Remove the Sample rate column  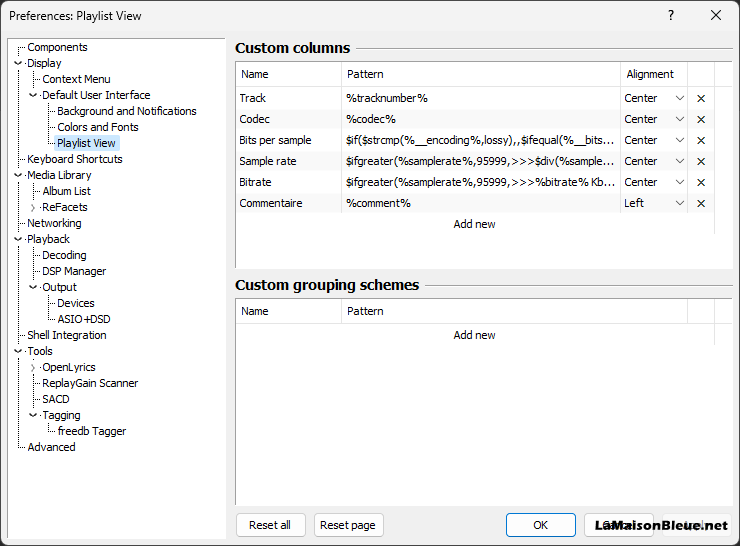(x=701, y=161)
